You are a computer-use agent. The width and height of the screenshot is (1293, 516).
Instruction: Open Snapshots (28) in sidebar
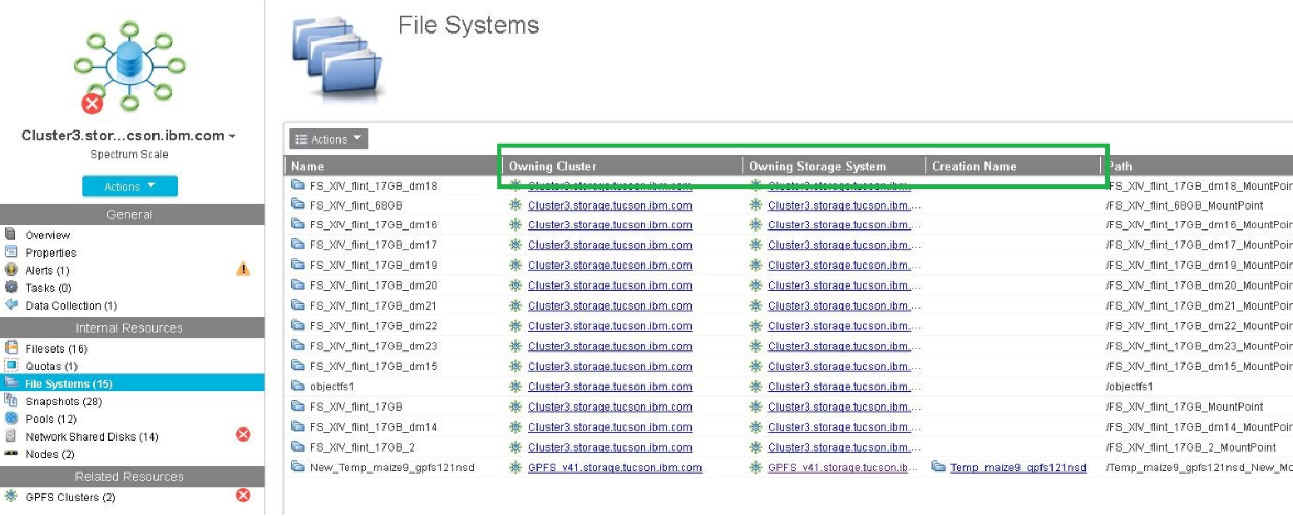point(62,401)
